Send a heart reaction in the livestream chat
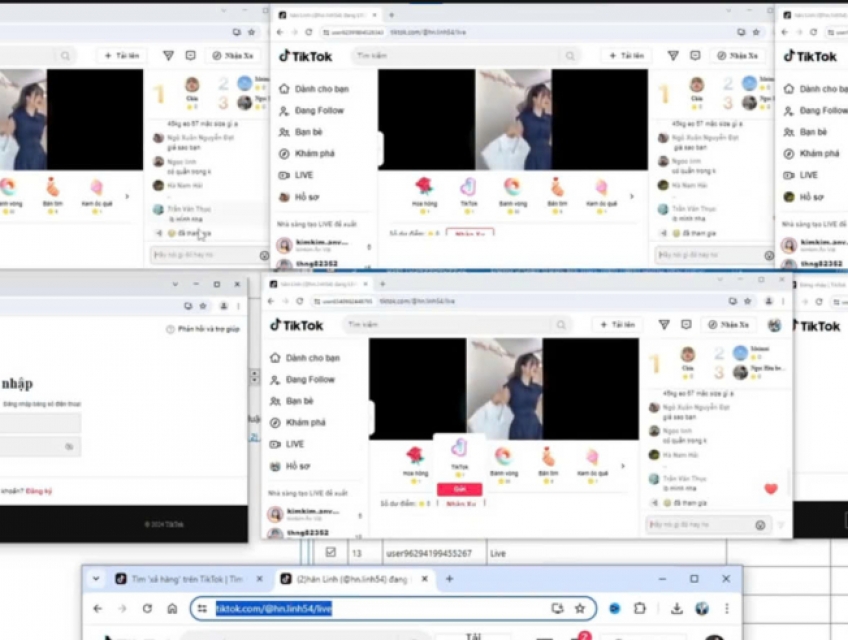The width and height of the screenshot is (848, 640). tap(771, 489)
